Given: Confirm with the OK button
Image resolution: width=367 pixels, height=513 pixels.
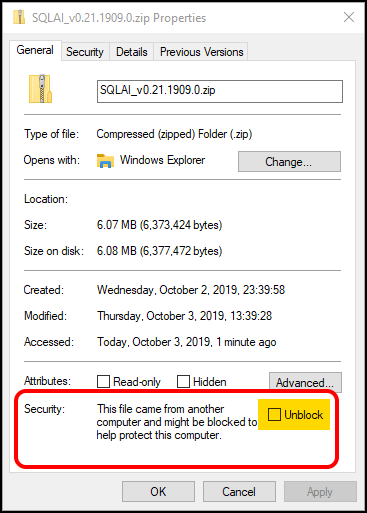Looking at the screenshot, I should point(158,491).
